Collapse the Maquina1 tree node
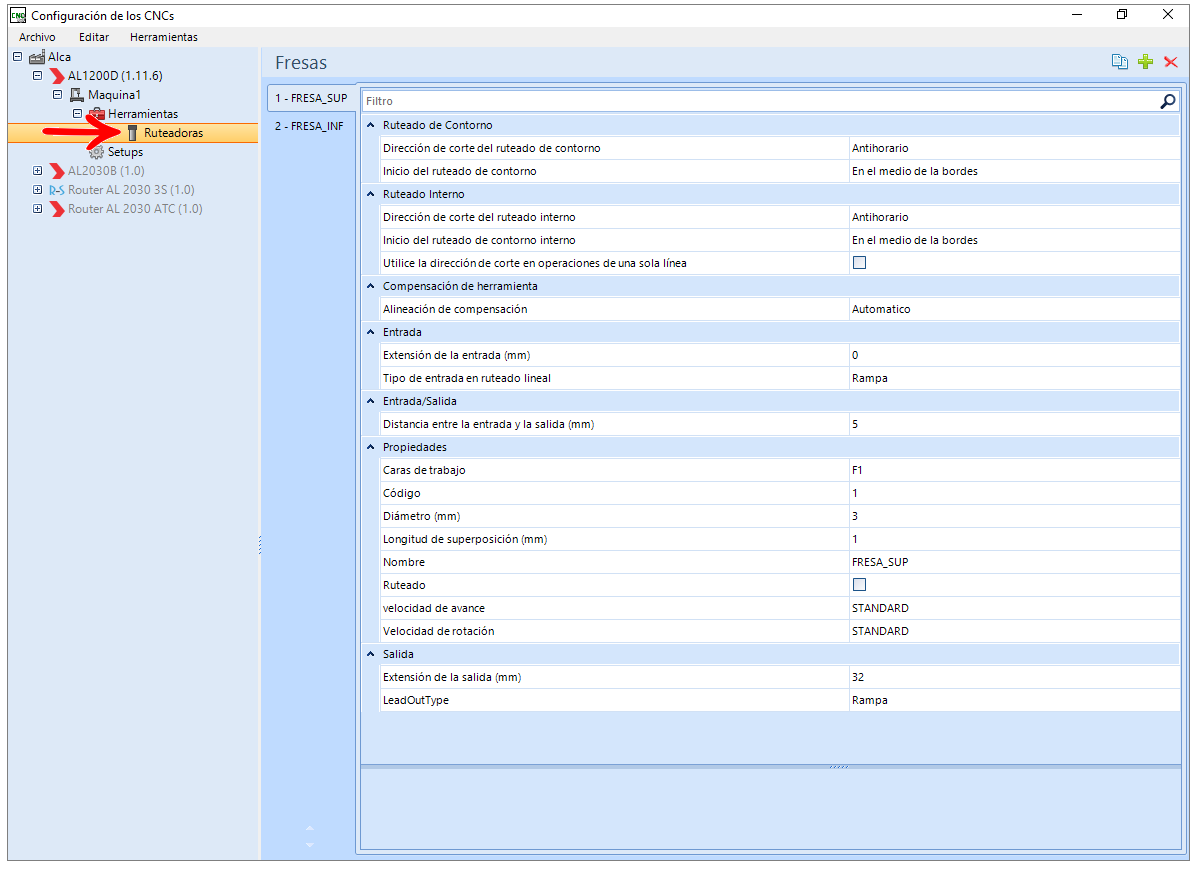Image resolution: width=1196 pixels, height=869 pixels. pos(57,95)
